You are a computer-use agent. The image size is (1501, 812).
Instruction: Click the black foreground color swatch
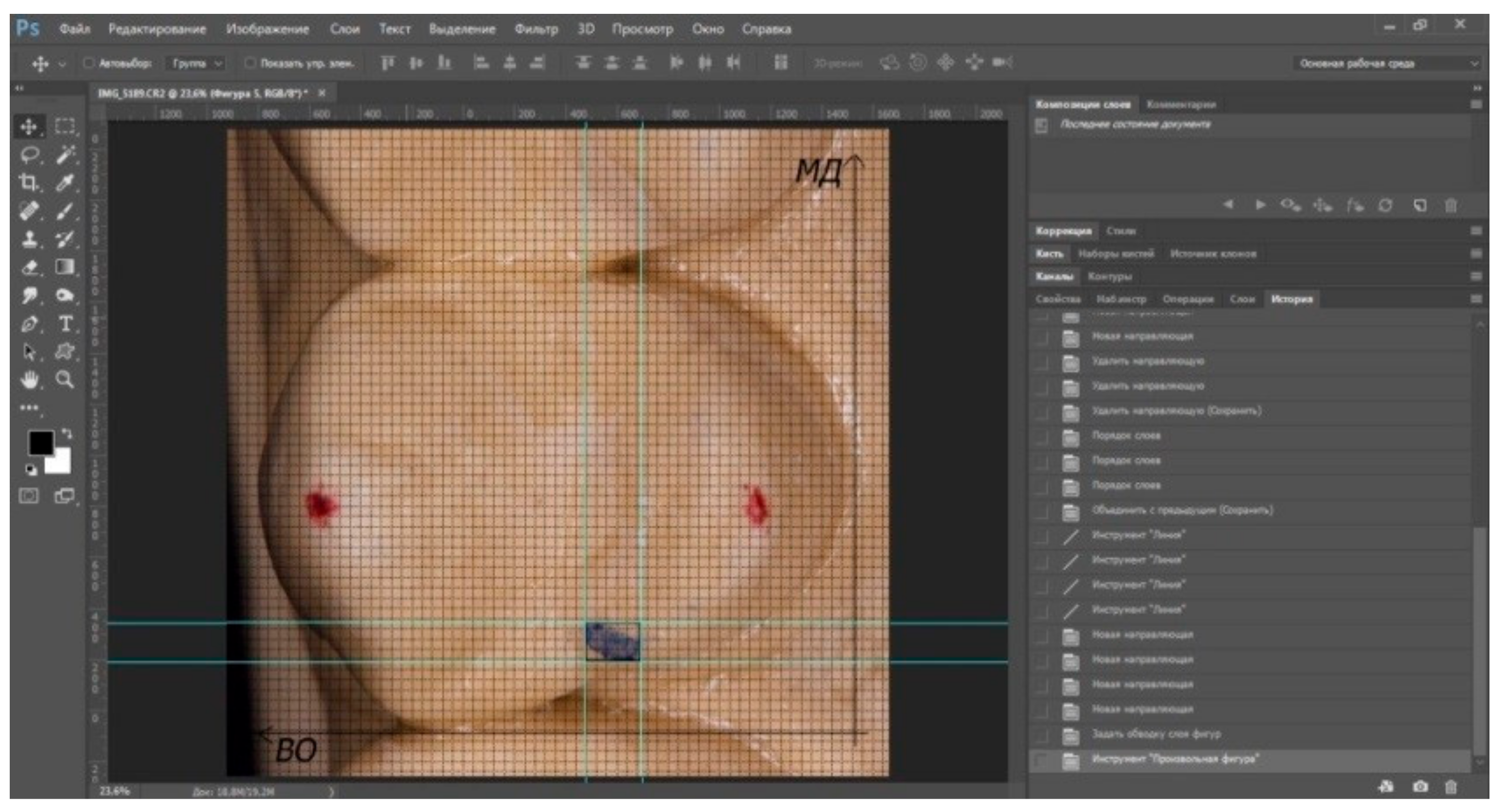point(39,442)
